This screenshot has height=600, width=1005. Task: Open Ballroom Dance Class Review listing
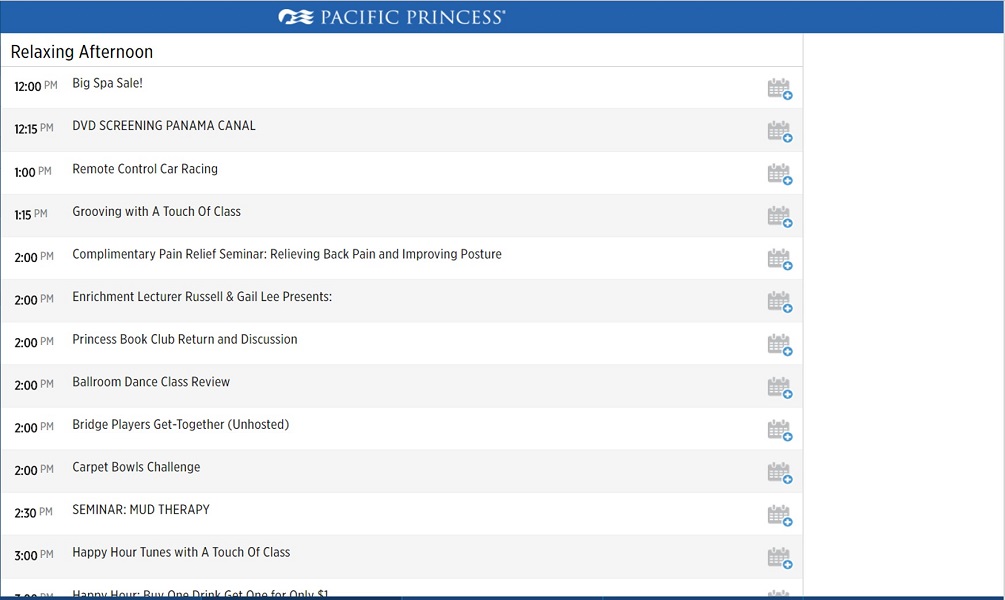[151, 382]
